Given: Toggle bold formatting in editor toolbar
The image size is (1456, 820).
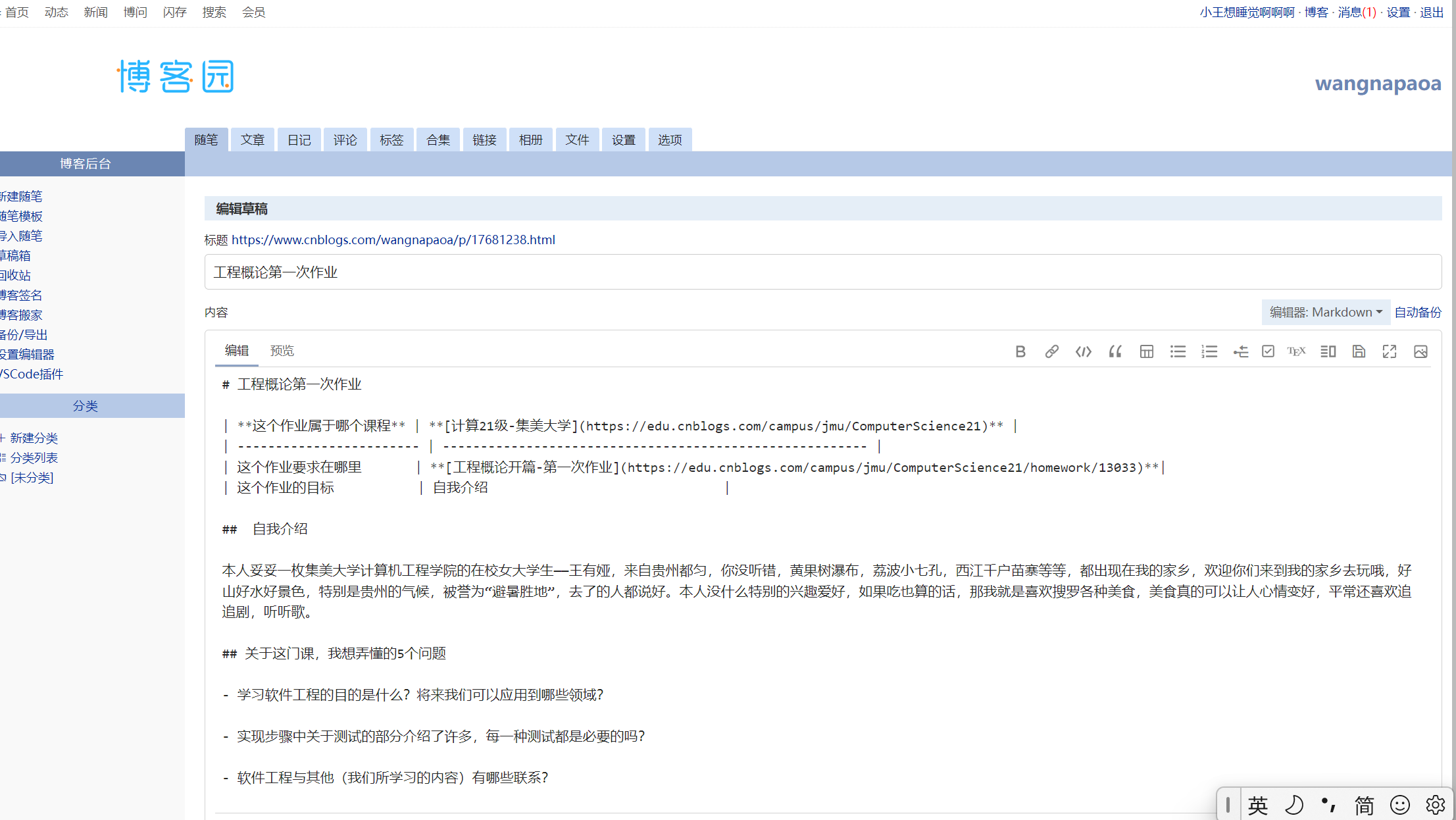Looking at the screenshot, I should 1020,351.
